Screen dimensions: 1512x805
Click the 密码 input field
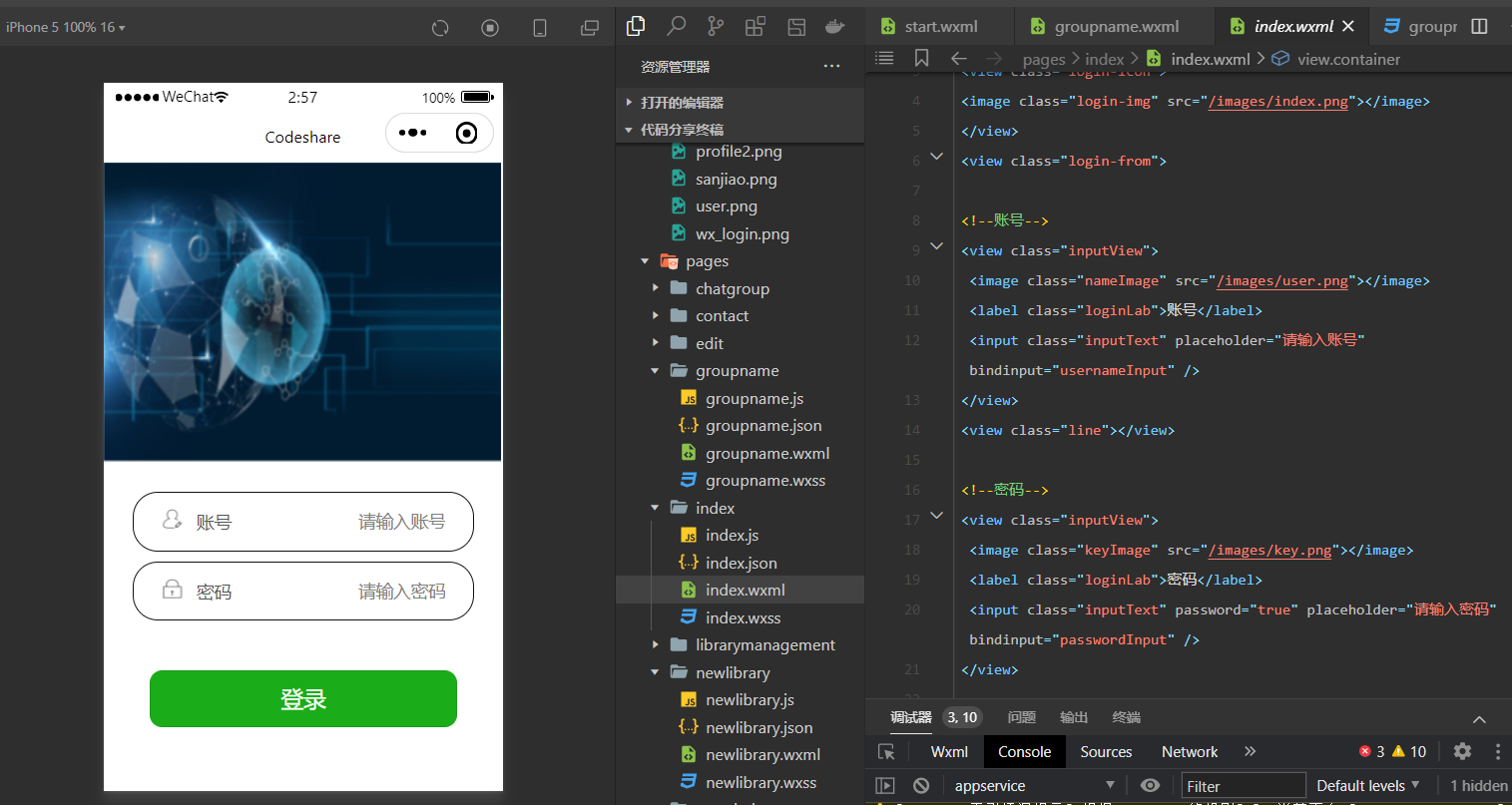(303, 592)
